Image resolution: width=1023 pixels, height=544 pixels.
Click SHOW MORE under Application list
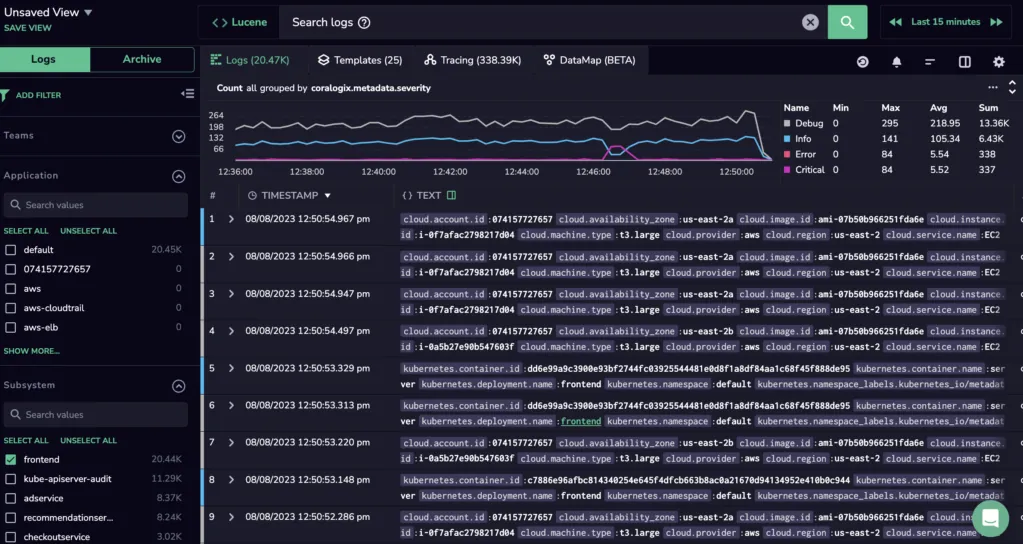point(31,351)
